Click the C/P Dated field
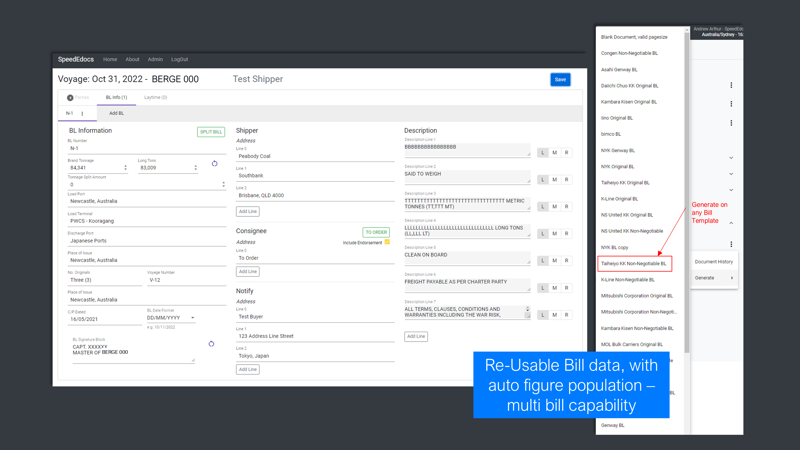This screenshot has height=450, width=800. pyautogui.click(x=105, y=319)
